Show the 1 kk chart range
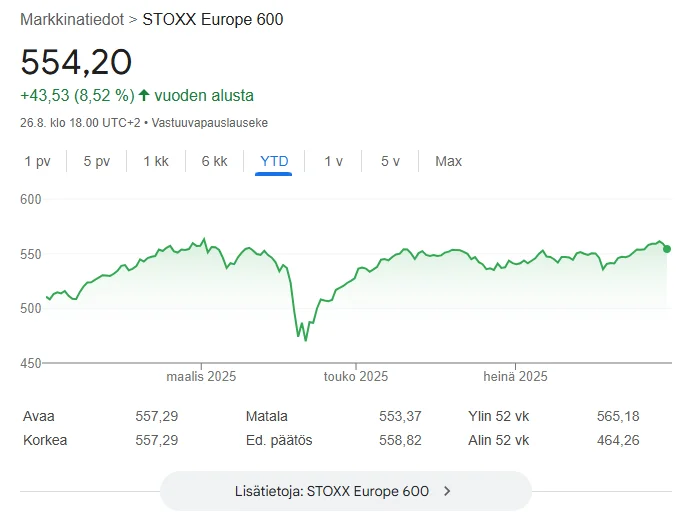The height and width of the screenshot is (522, 686). (x=155, y=161)
